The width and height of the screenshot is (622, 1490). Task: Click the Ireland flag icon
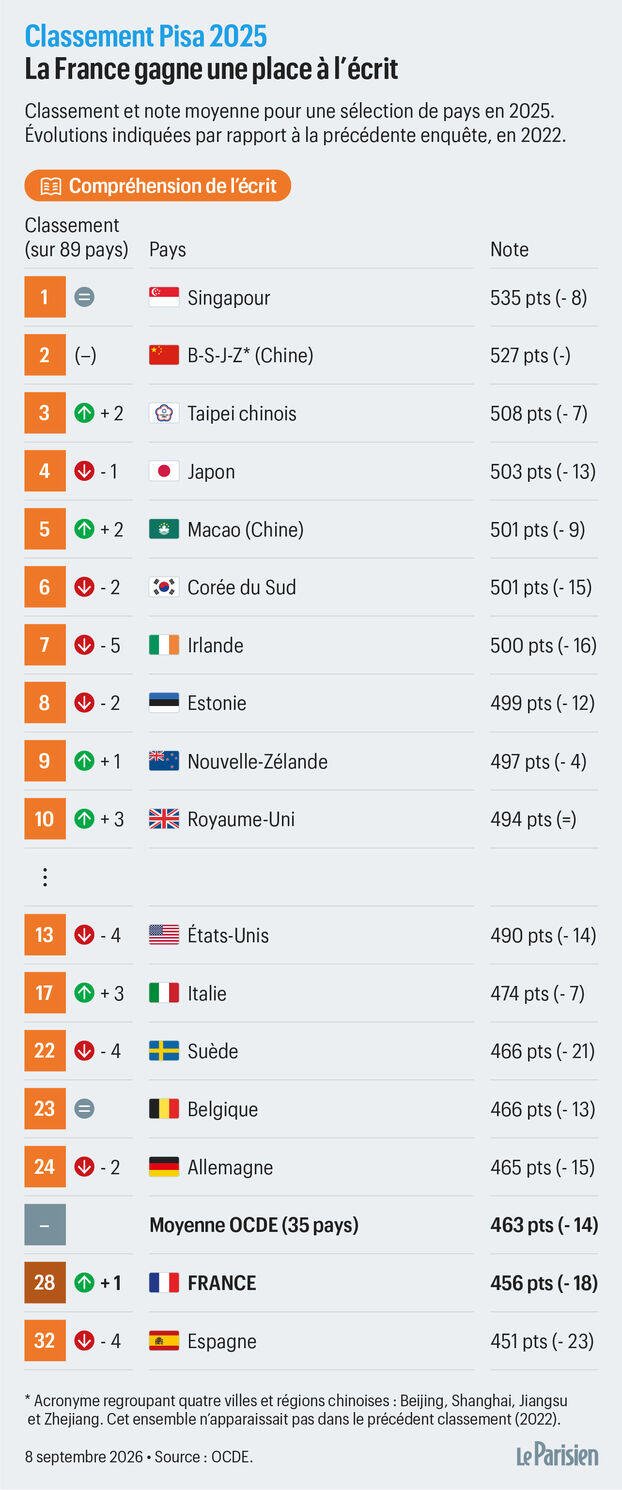click(x=164, y=645)
